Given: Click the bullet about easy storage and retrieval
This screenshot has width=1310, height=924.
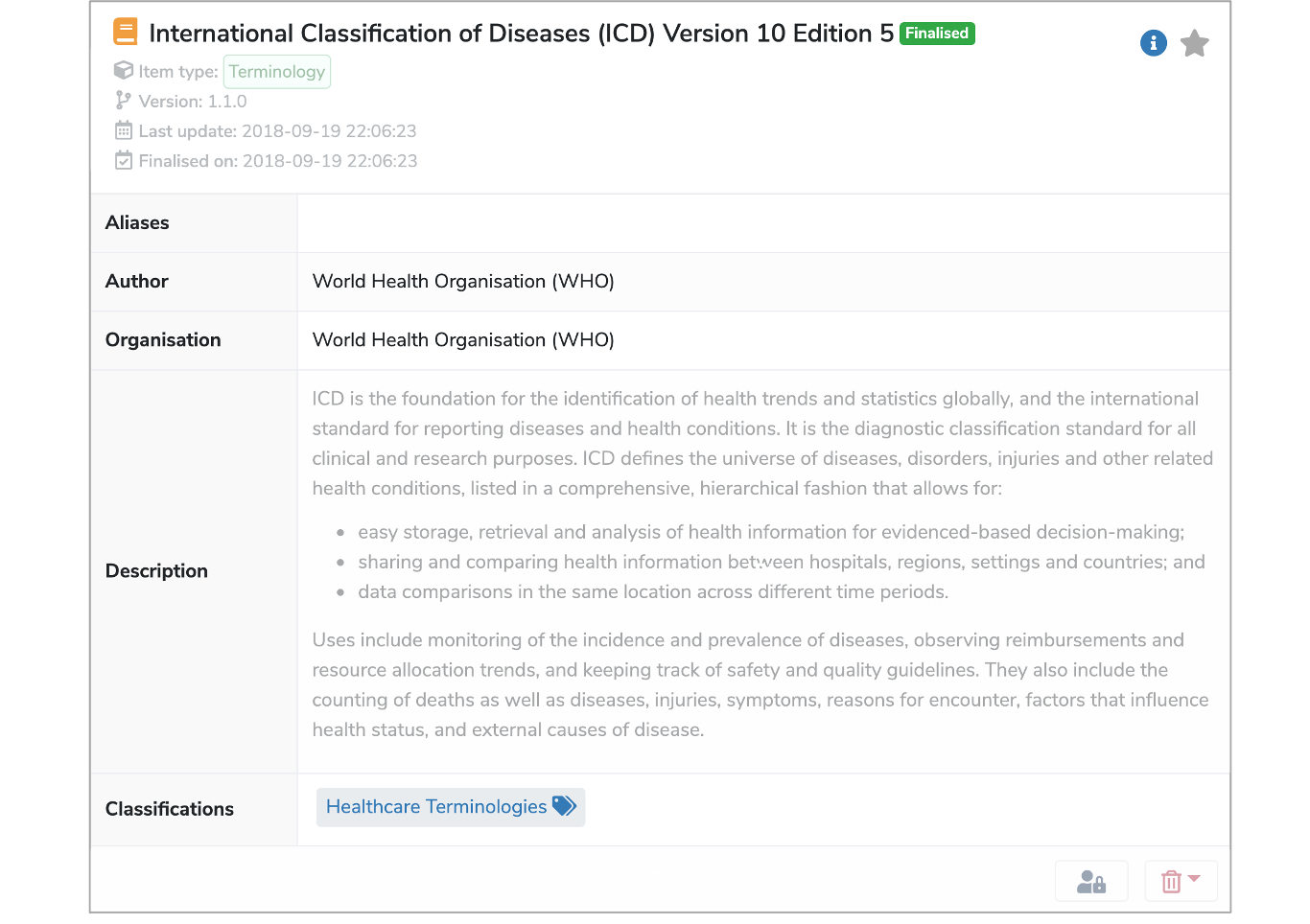Looking at the screenshot, I should (771, 532).
